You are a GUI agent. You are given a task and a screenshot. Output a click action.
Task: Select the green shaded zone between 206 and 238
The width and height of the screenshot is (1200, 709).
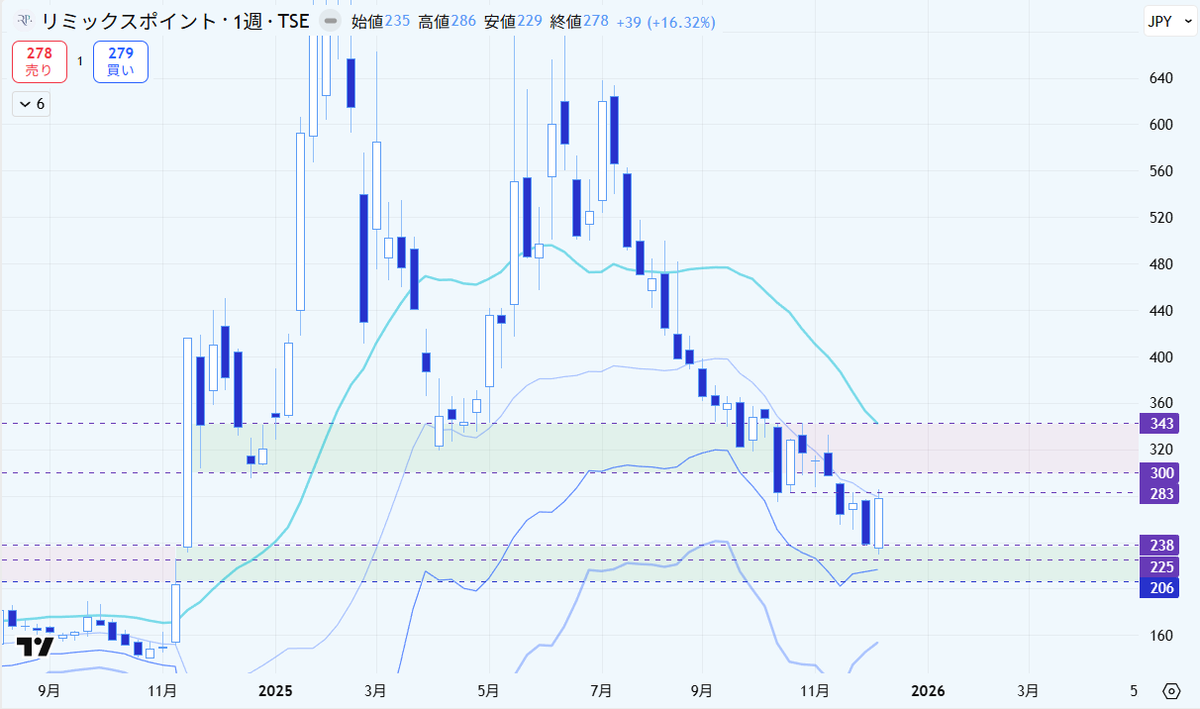click(657, 563)
